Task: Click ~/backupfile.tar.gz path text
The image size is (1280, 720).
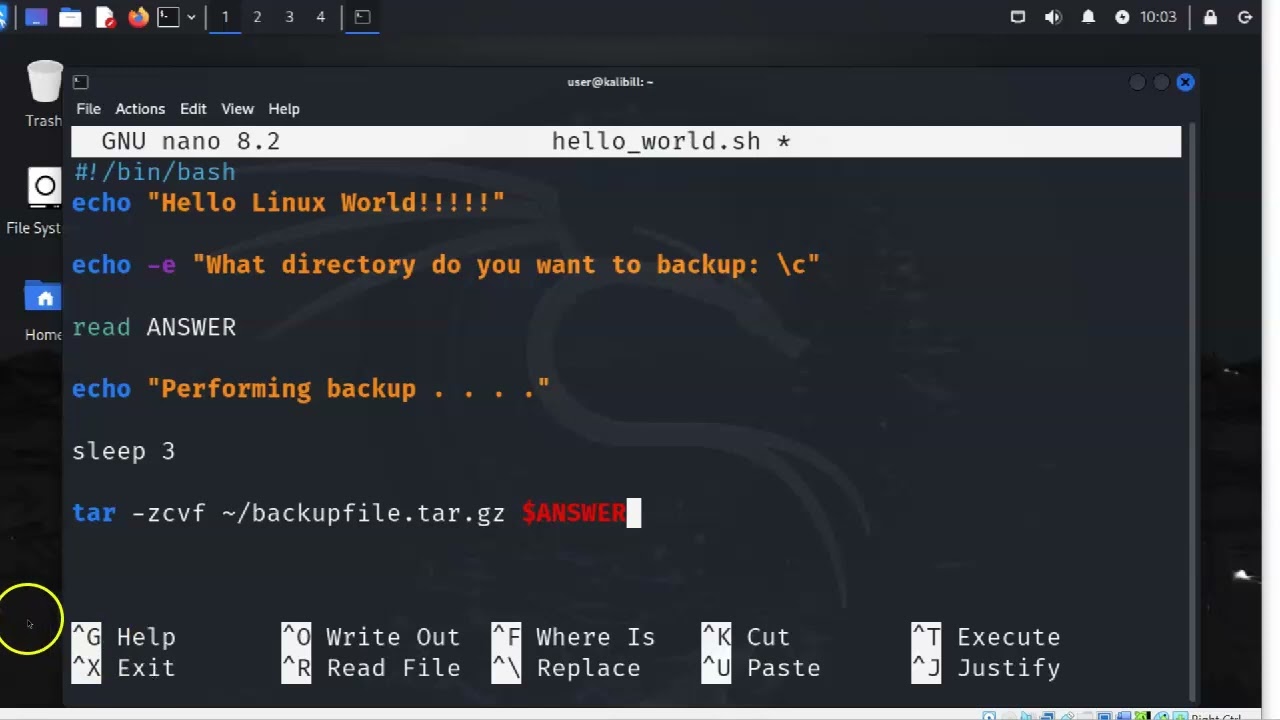Action: (x=363, y=513)
